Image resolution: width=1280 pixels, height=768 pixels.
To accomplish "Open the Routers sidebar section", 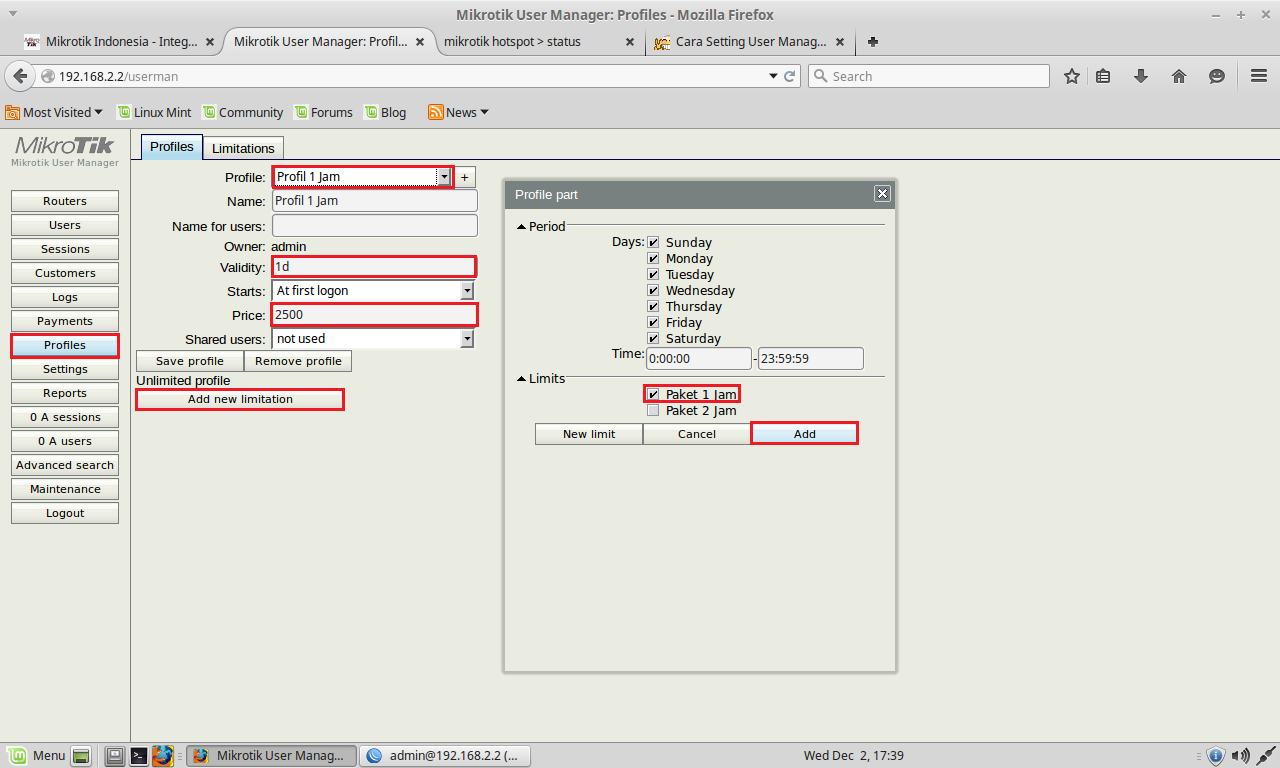I will [x=65, y=201].
